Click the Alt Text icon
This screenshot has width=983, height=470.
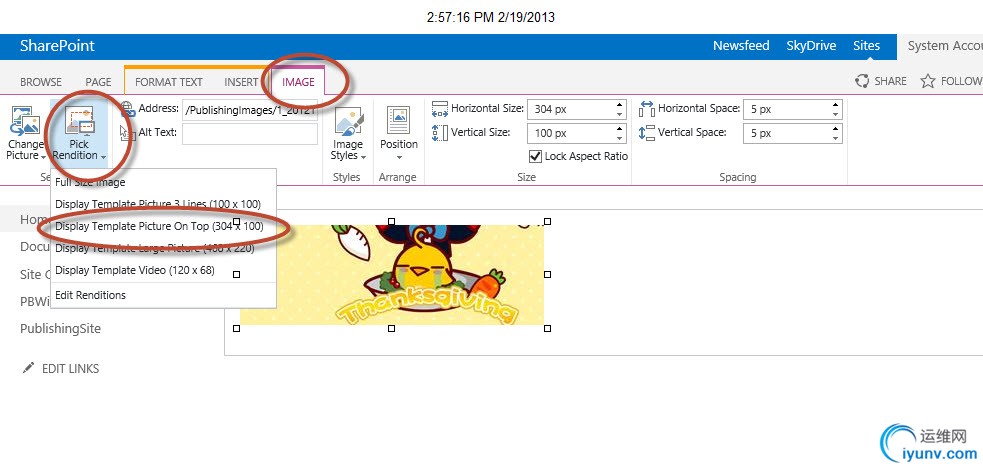pyautogui.click(x=127, y=133)
